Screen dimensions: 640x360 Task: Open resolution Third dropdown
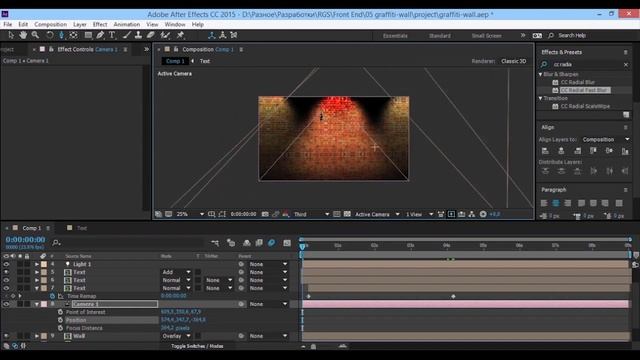311,214
